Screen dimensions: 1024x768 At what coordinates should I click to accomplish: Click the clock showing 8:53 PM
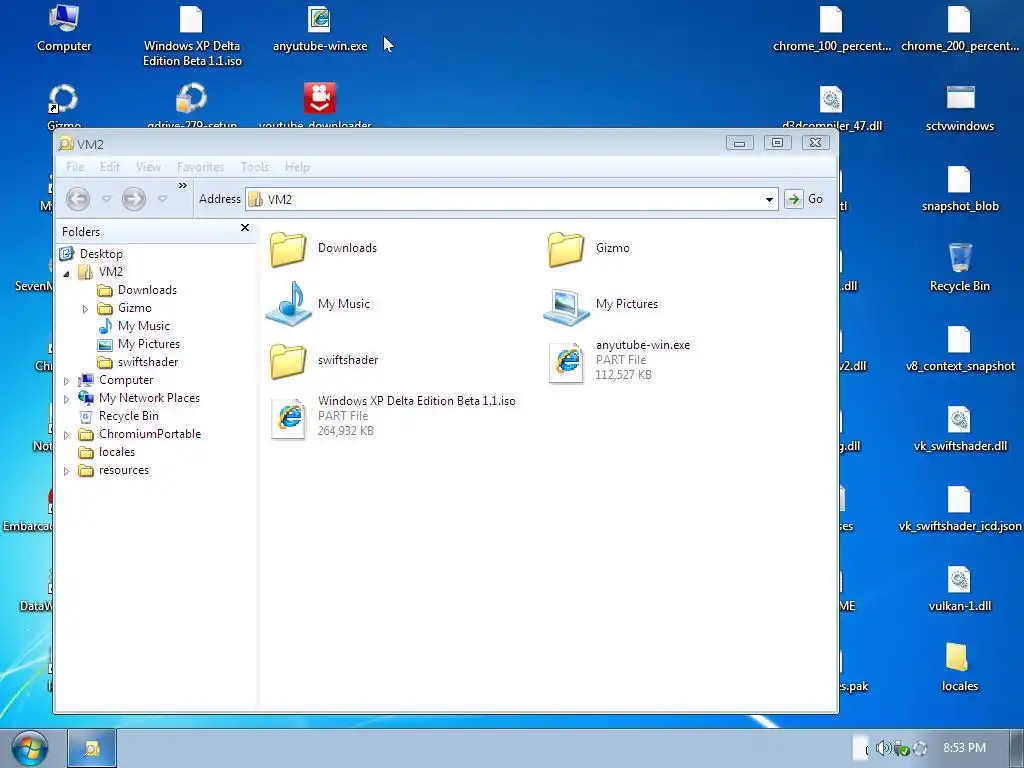coord(965,748)
